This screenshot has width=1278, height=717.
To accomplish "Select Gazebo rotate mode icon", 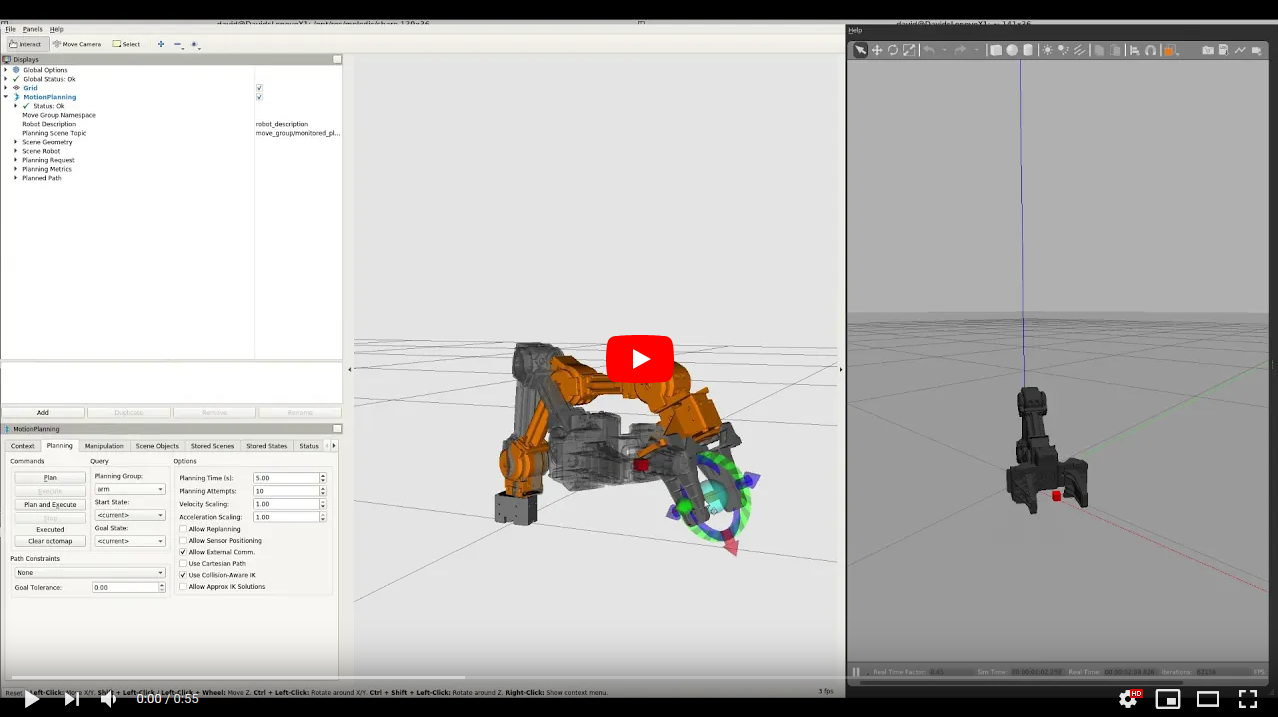I will pos(893,50).
